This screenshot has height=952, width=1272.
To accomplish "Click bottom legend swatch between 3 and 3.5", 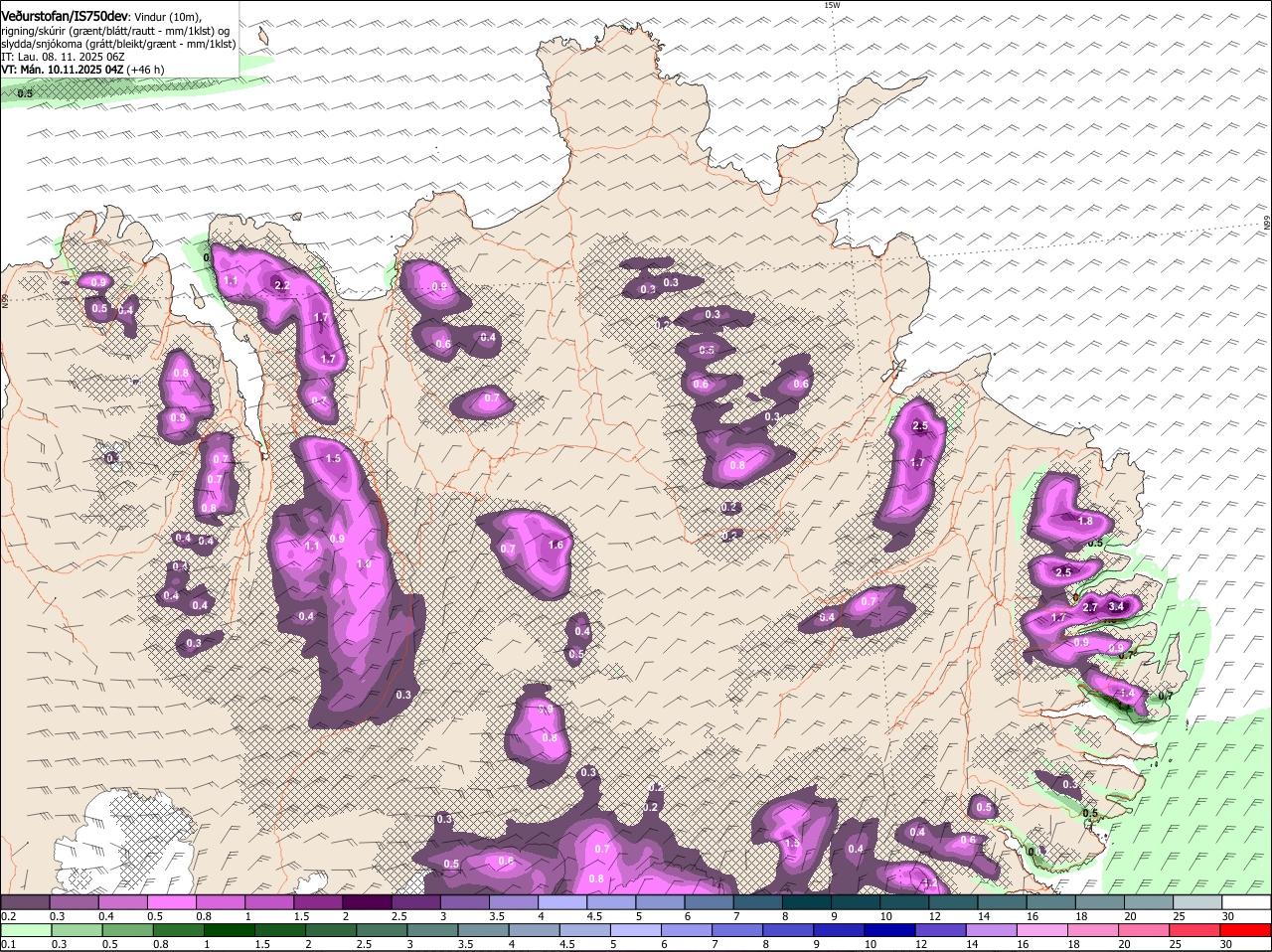I will [432, 931].
